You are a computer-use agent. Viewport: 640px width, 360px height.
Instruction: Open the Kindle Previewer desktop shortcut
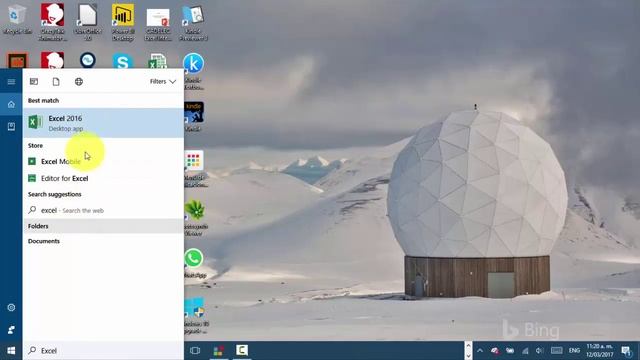click(193, 22)
